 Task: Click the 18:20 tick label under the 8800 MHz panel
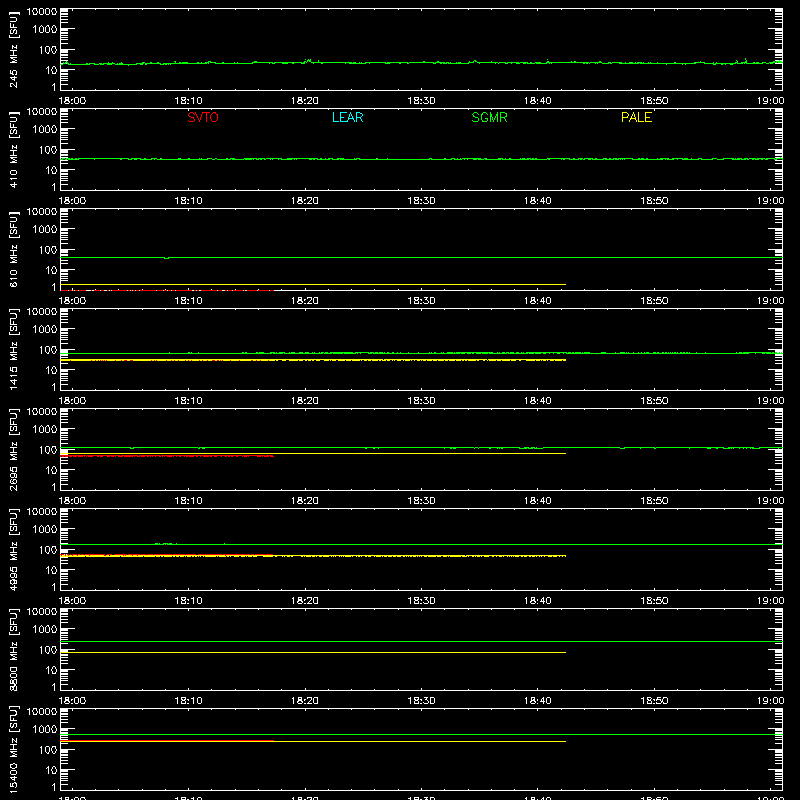click(305, 701)
